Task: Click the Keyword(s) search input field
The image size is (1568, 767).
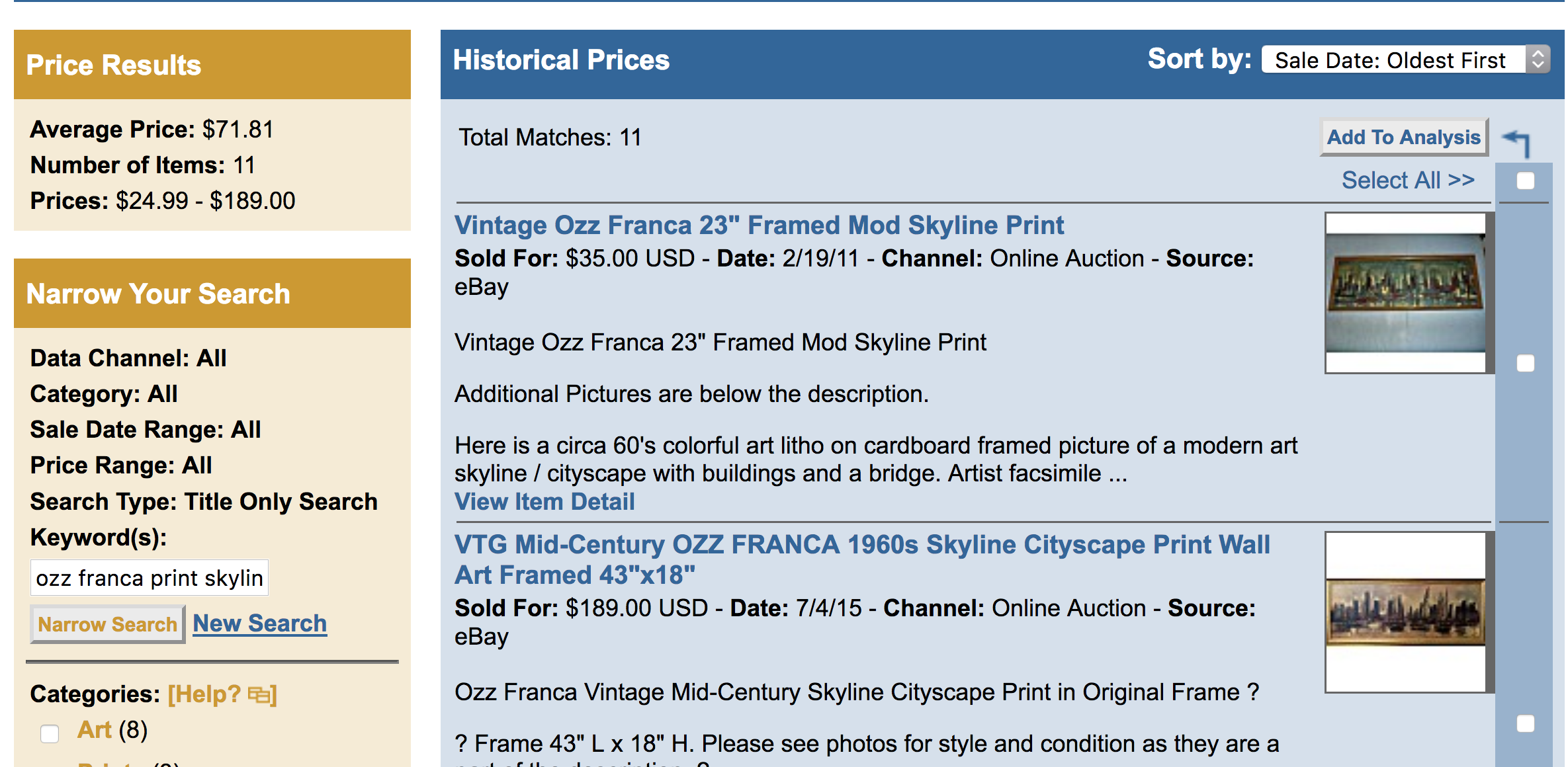Action: [150, 578]
